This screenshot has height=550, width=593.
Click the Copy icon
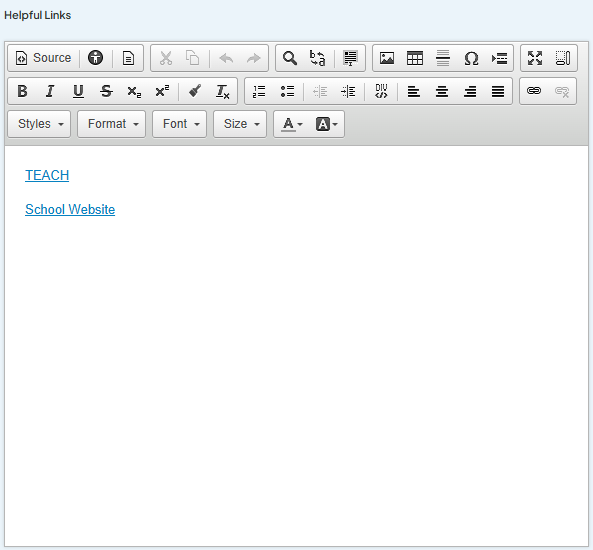192,58
